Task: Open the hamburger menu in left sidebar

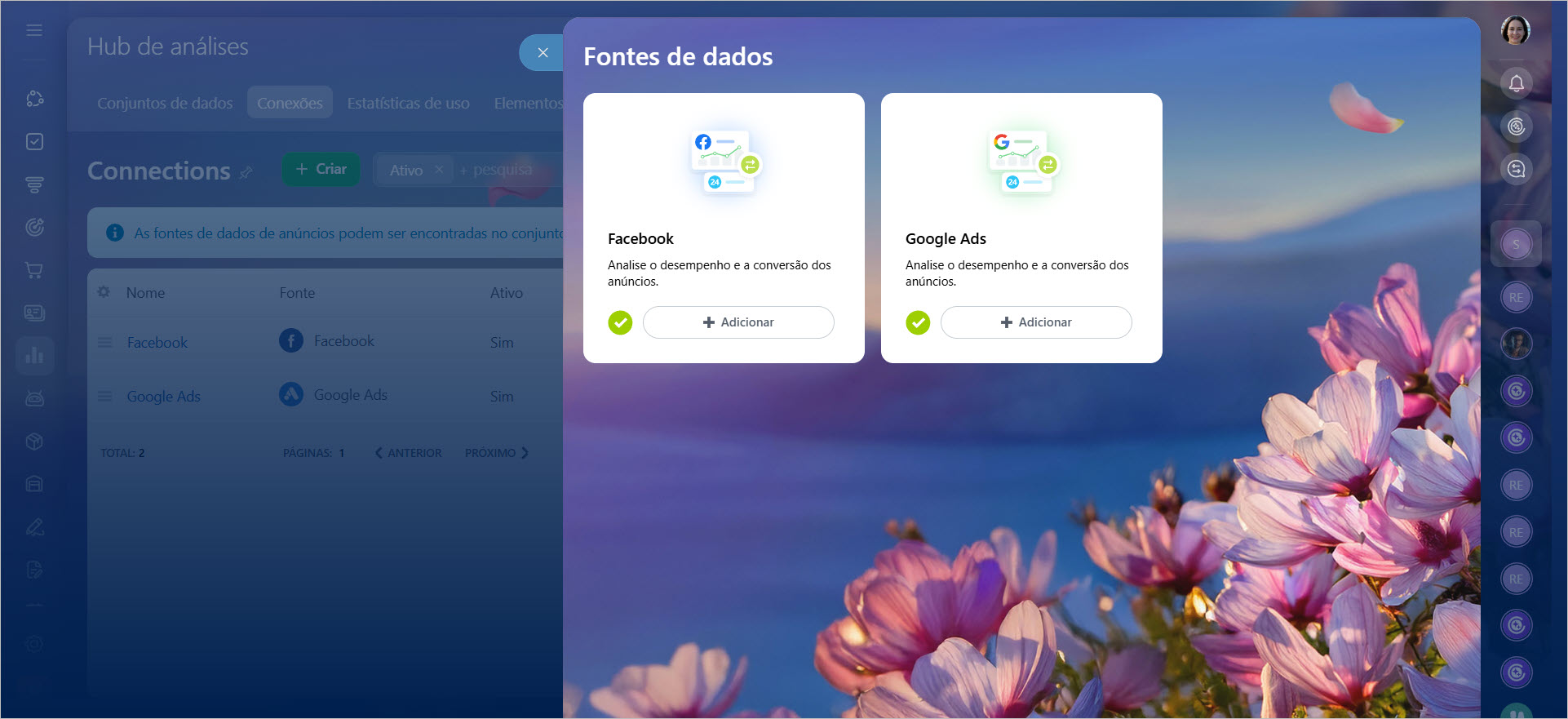Action: pyautogui.click(x=34, y=30)
